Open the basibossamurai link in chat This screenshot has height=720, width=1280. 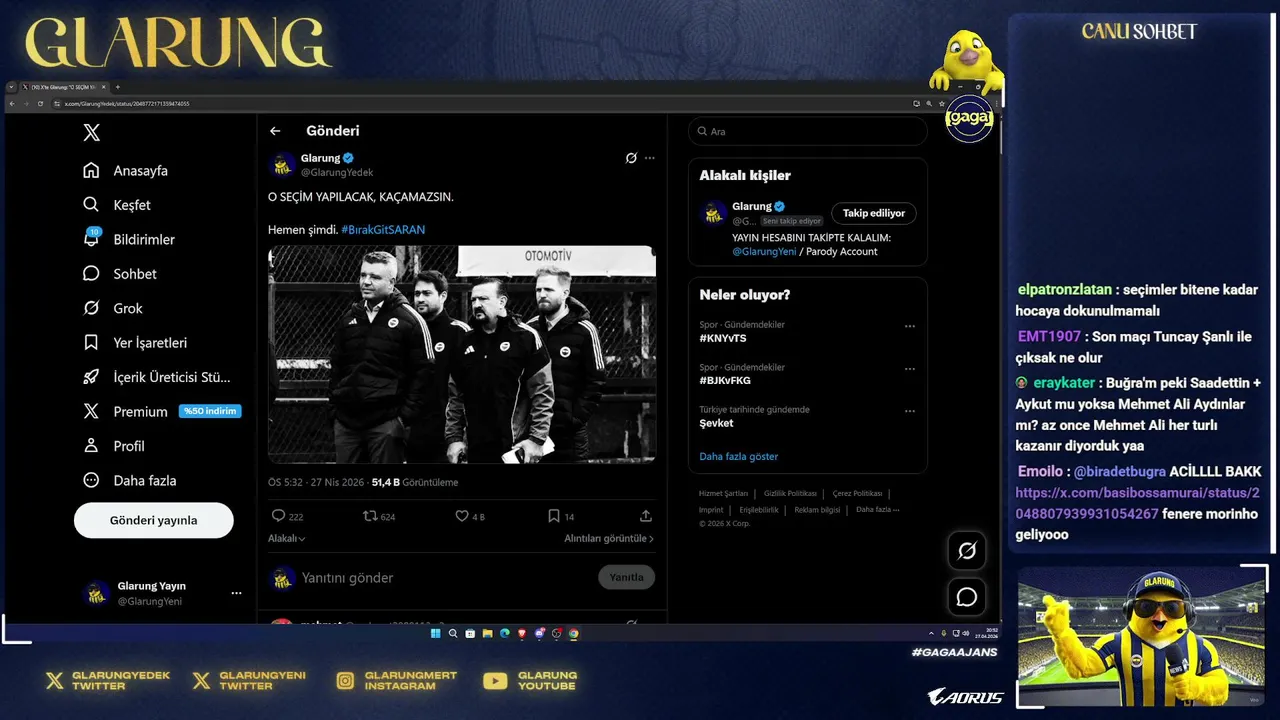tap(1137, 504)
